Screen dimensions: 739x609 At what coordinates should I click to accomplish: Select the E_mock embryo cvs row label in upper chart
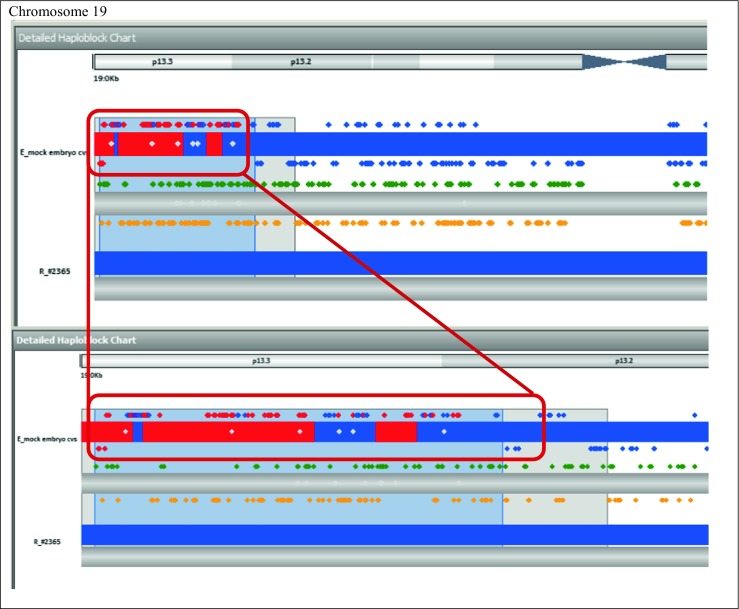(49, 154)
